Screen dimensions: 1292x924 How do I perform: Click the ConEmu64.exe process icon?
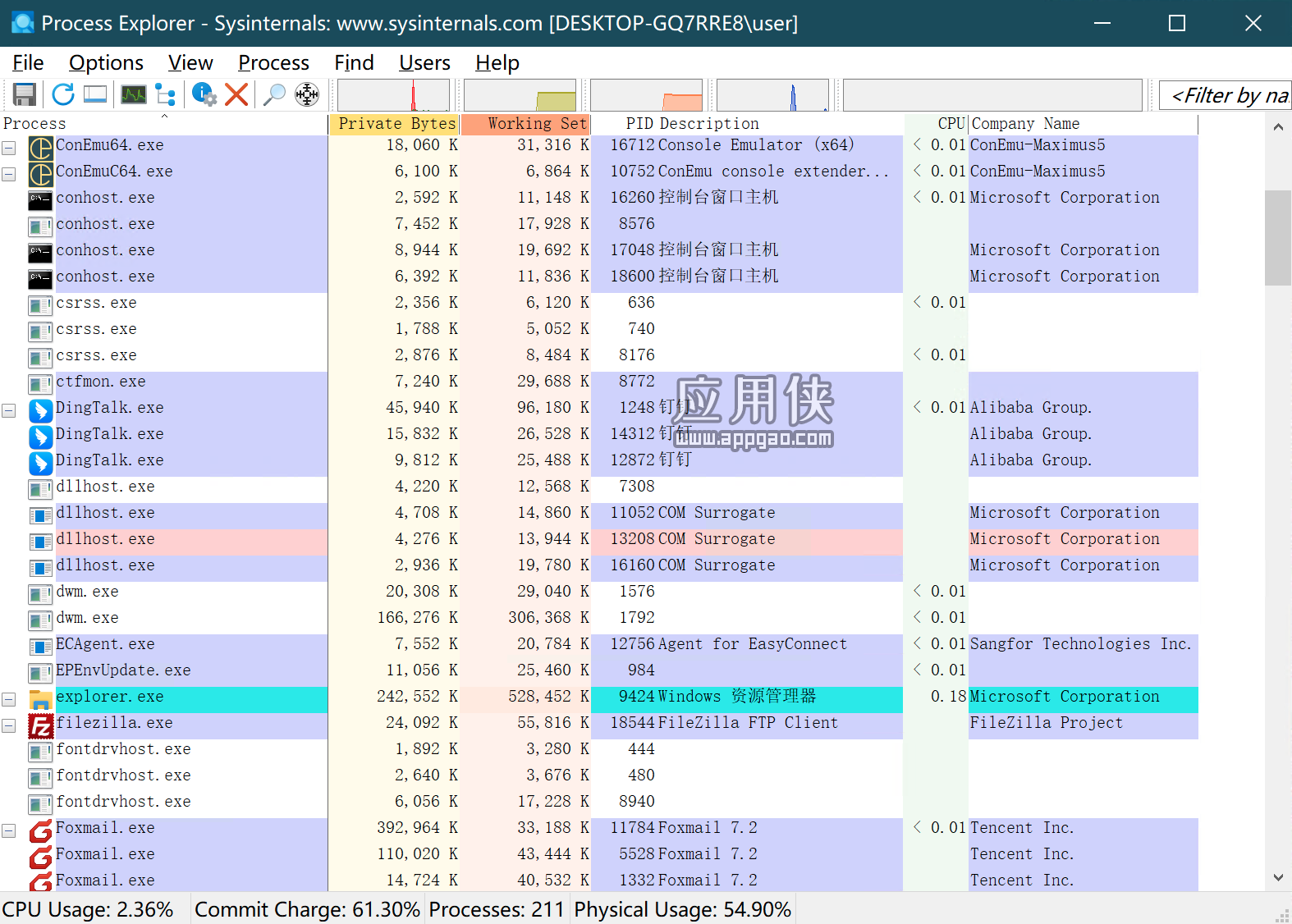(x=40, y=149)
